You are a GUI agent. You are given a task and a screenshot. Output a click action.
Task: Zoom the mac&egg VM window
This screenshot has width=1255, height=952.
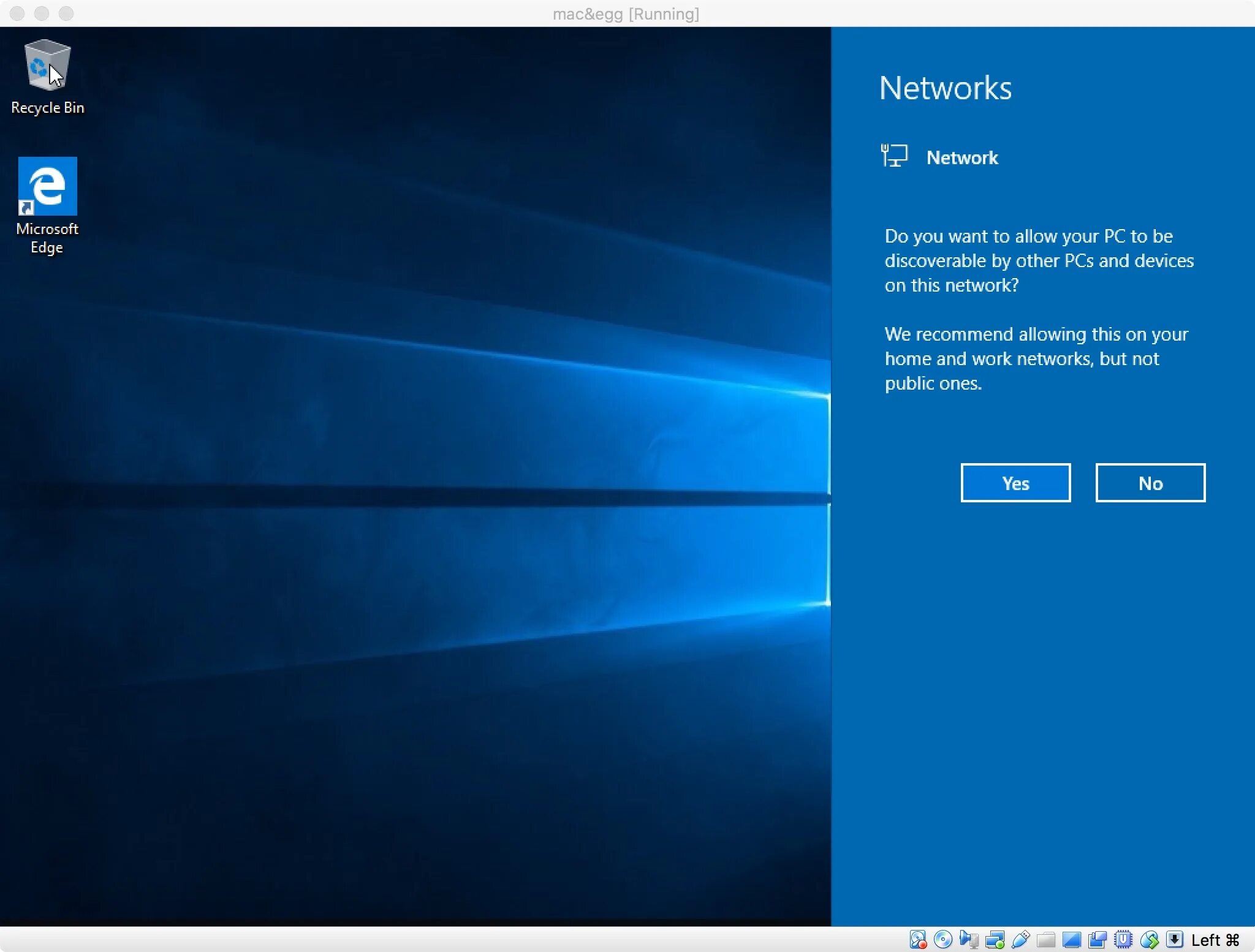(66, 13)
